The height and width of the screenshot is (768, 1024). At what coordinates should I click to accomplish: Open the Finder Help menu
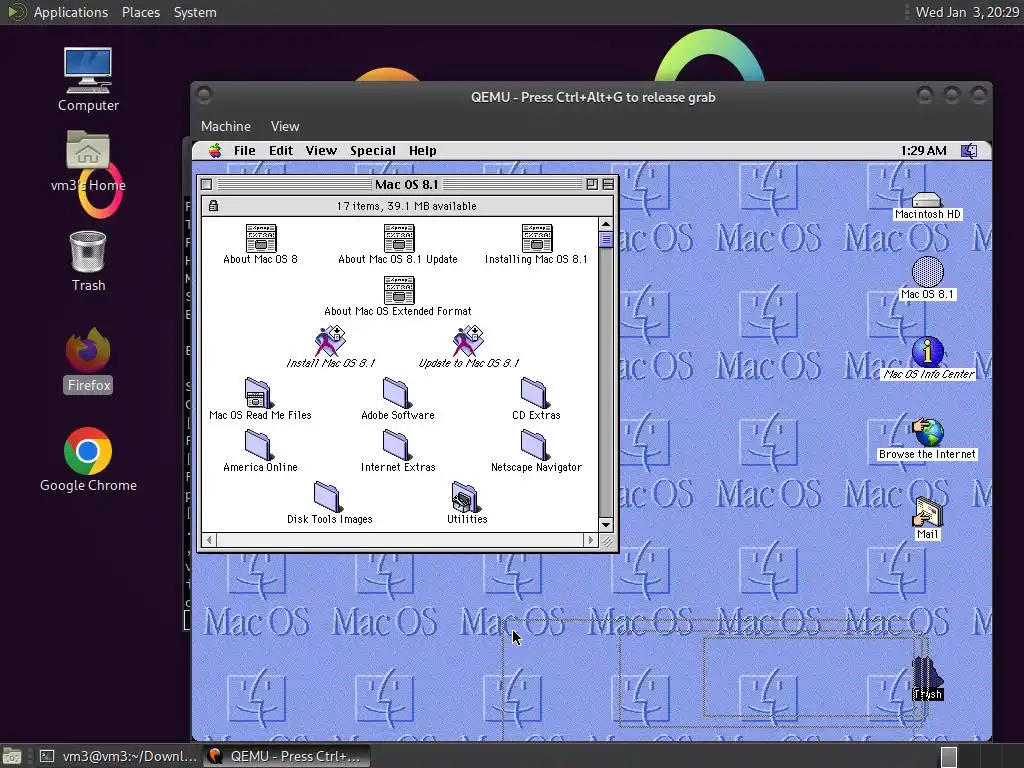coord(423,151)
